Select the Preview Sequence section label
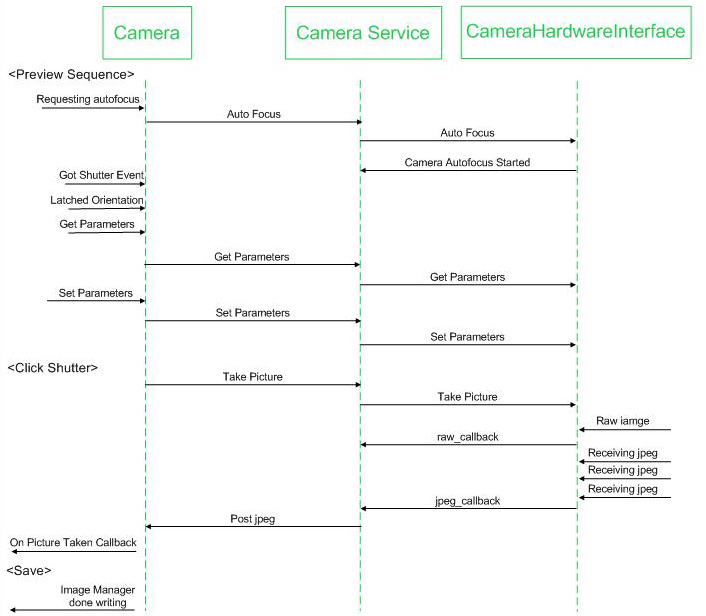The image size is (706, 616). pos(70,74)
